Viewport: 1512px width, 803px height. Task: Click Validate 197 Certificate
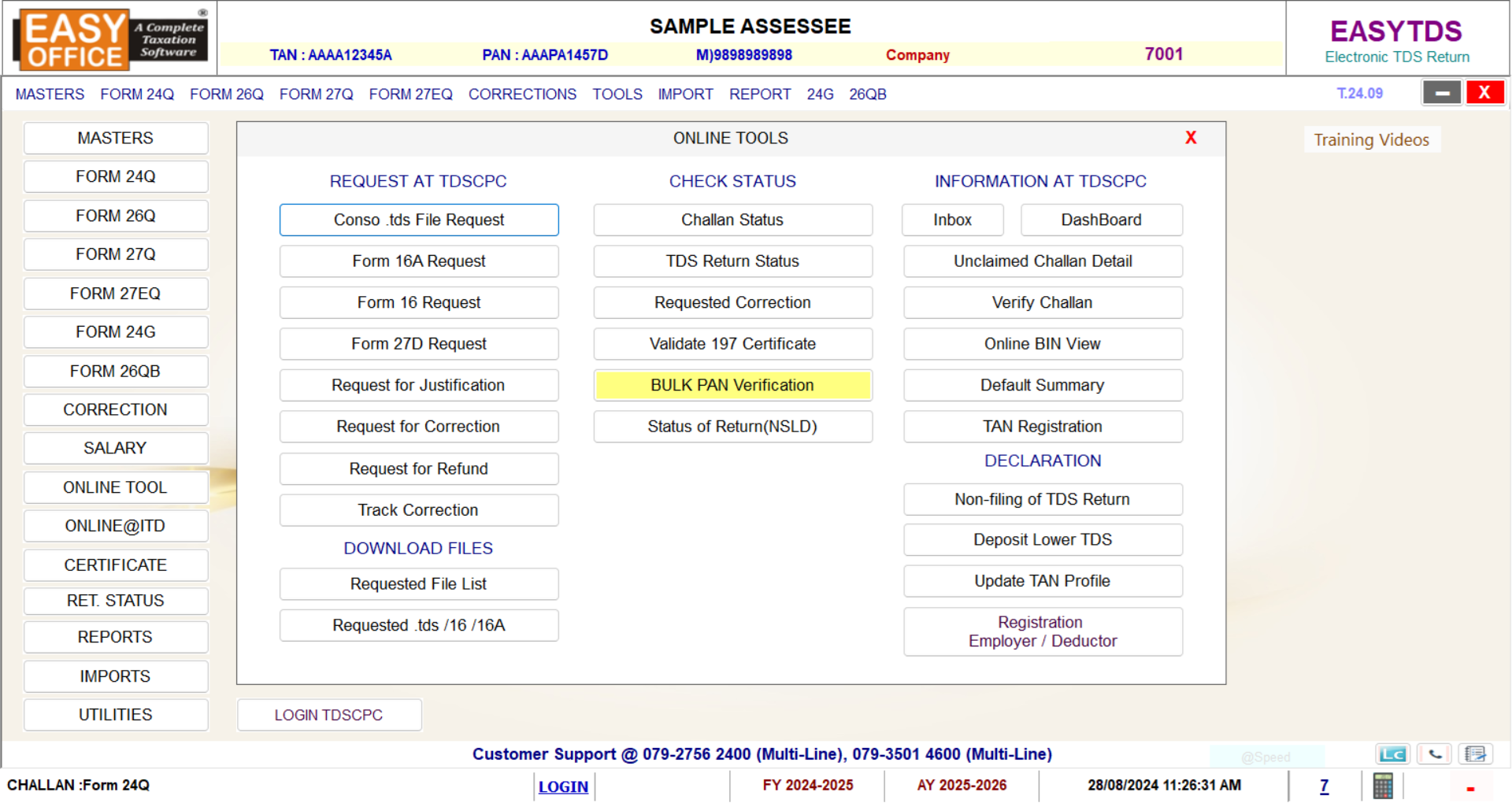click(733, 344)
